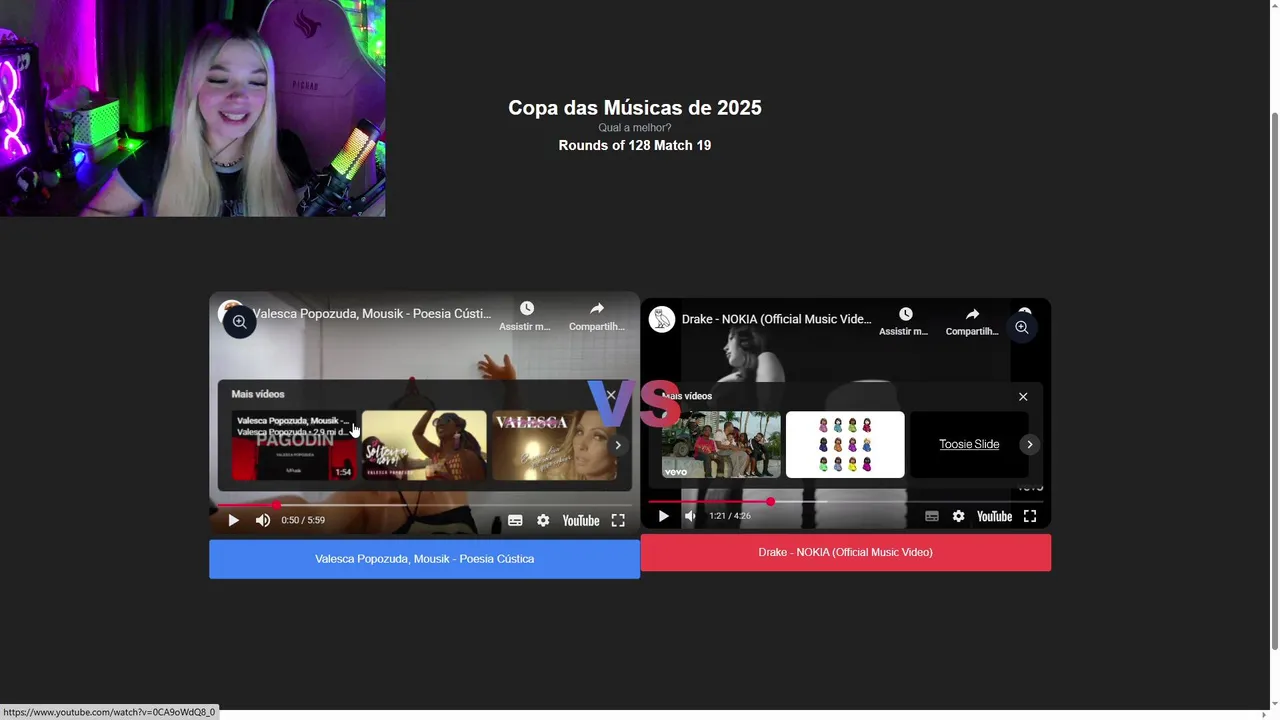
Task: Close More videos panel on Valesca video
Action: 611,394
